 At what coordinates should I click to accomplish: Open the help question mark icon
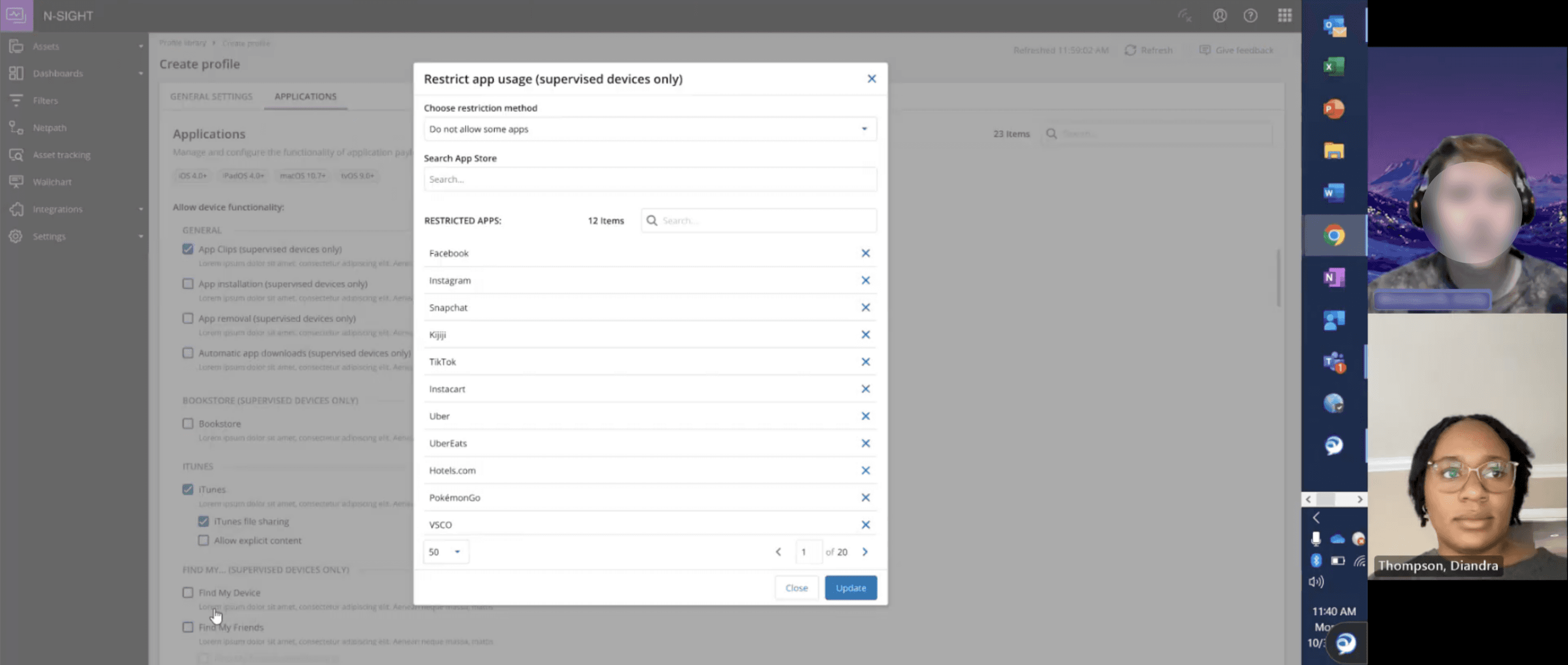pyautogui.click(x=1250, y=16)
